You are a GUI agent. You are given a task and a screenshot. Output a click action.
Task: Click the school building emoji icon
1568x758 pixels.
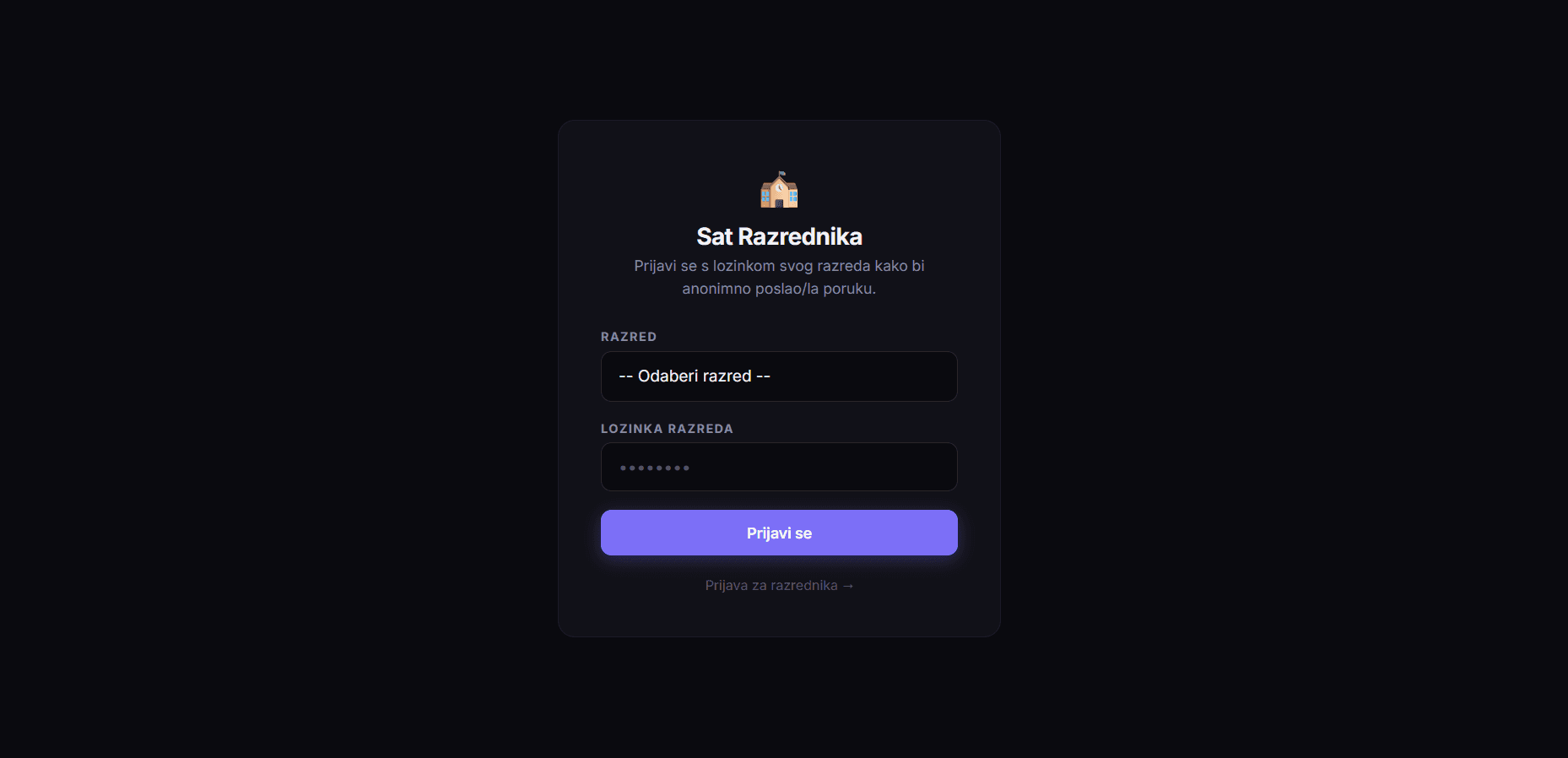click(779, 190)
